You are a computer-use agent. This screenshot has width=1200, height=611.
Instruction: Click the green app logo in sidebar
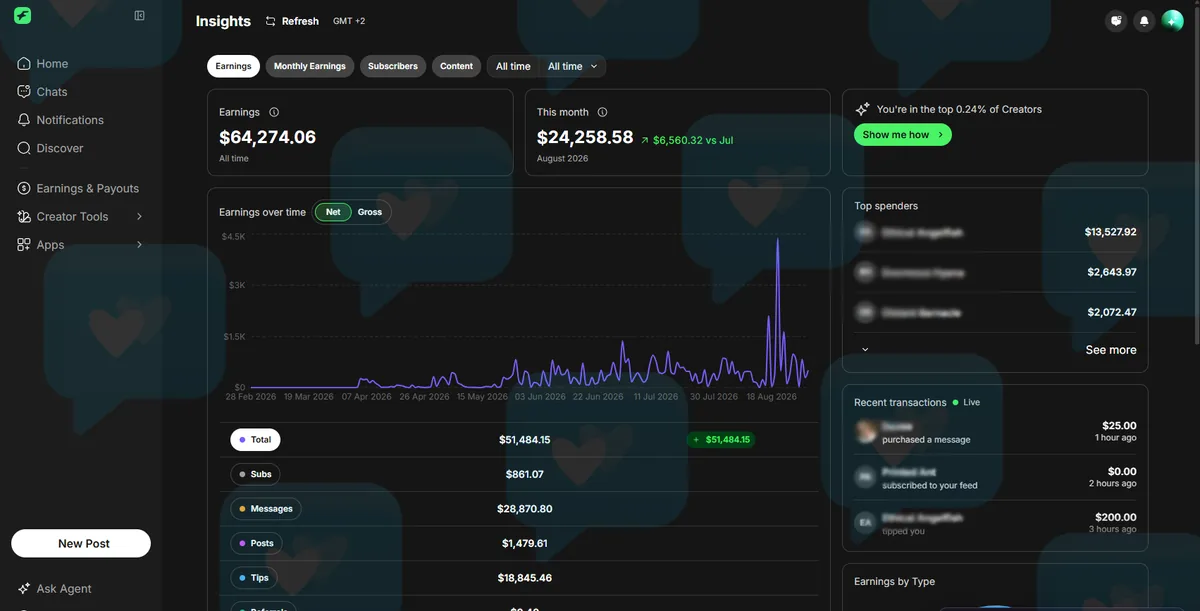[x=22, y=16]
